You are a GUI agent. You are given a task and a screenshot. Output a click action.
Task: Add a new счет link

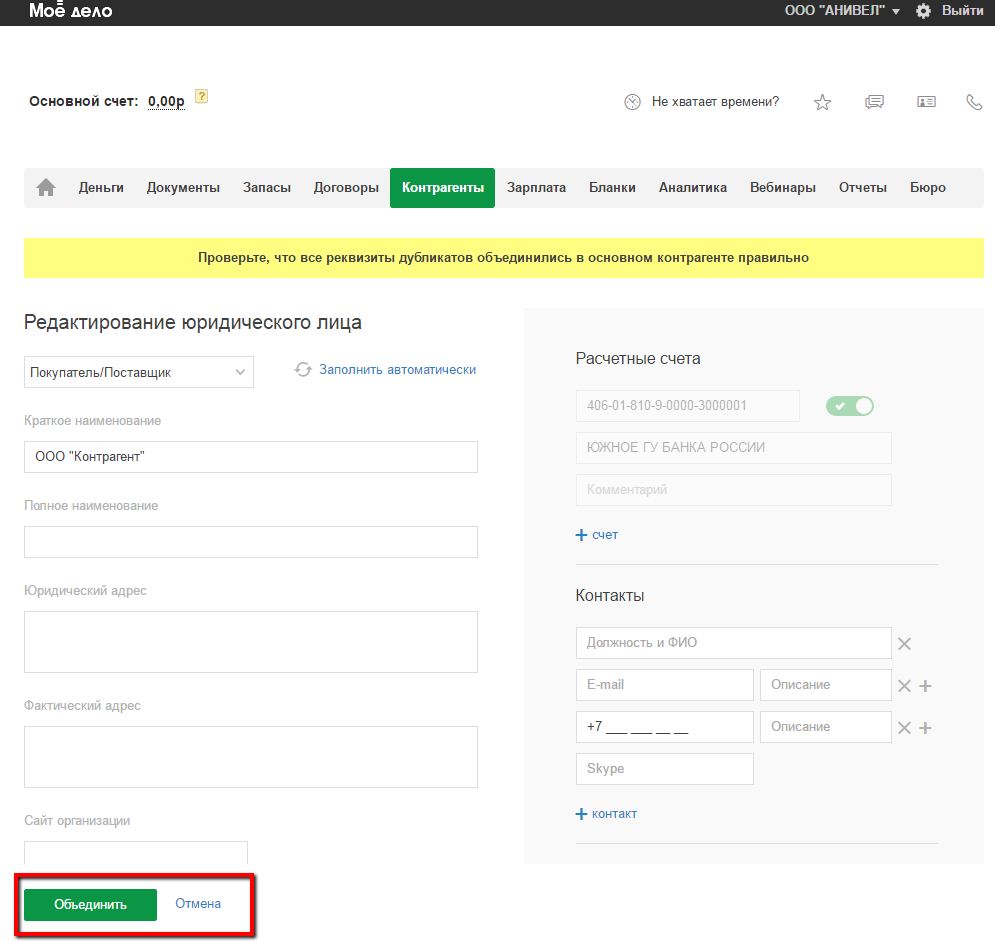(x=597, y=535)
